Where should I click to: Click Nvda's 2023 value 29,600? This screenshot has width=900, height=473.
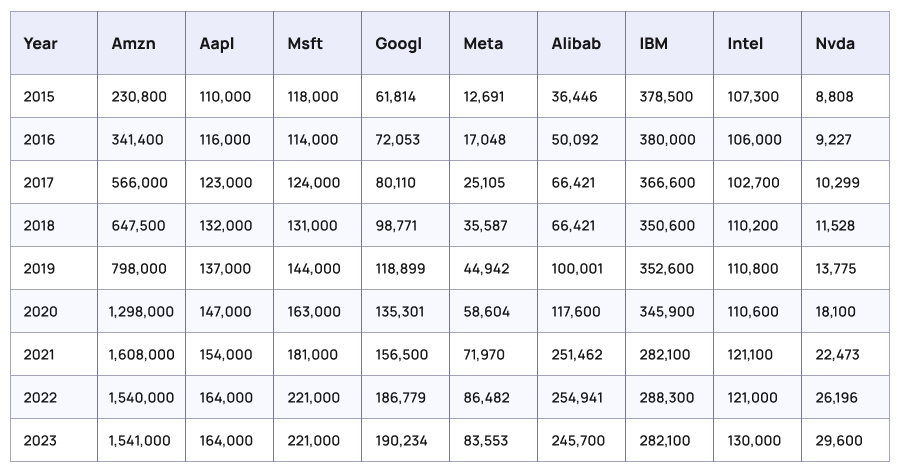click(839, 441)
